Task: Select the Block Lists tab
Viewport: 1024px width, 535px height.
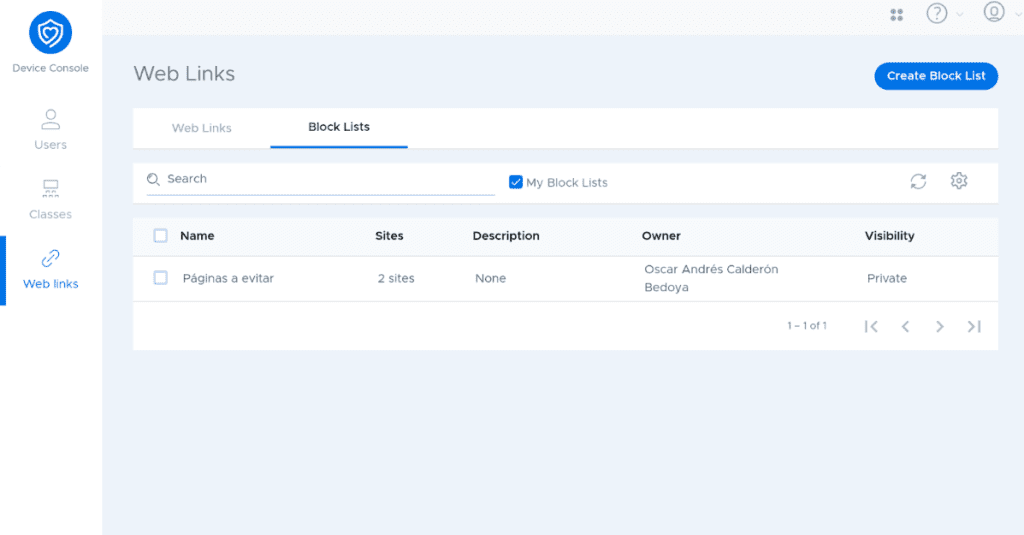Action: pyautogui.click(x=338, y=127)
